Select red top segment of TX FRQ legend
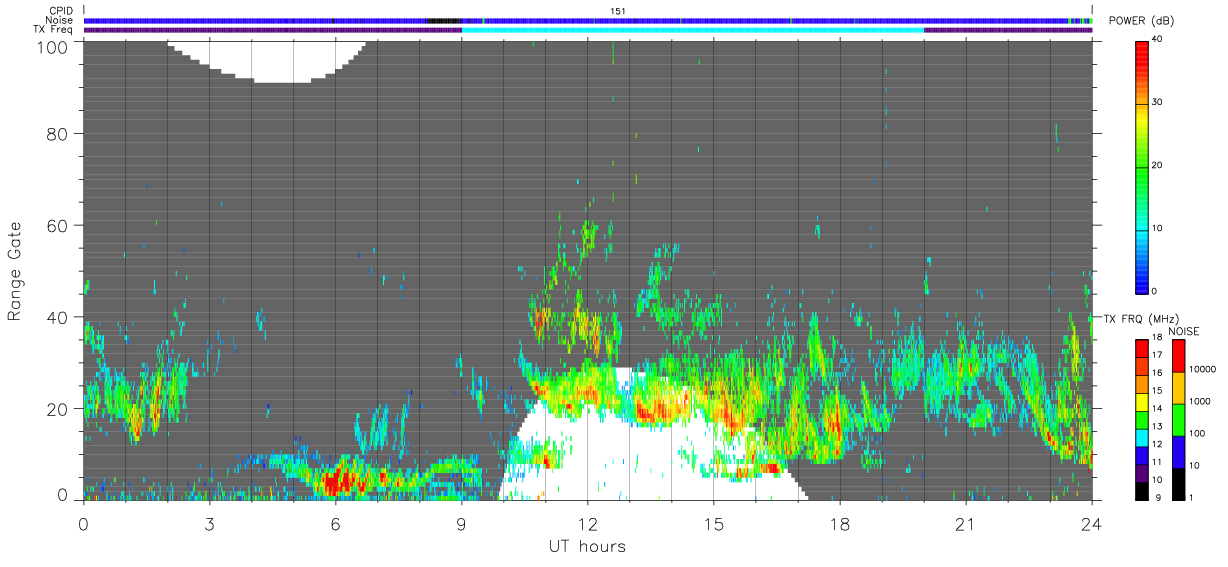The width and height of the screenshot is (1228, 567). (1142, 348)
